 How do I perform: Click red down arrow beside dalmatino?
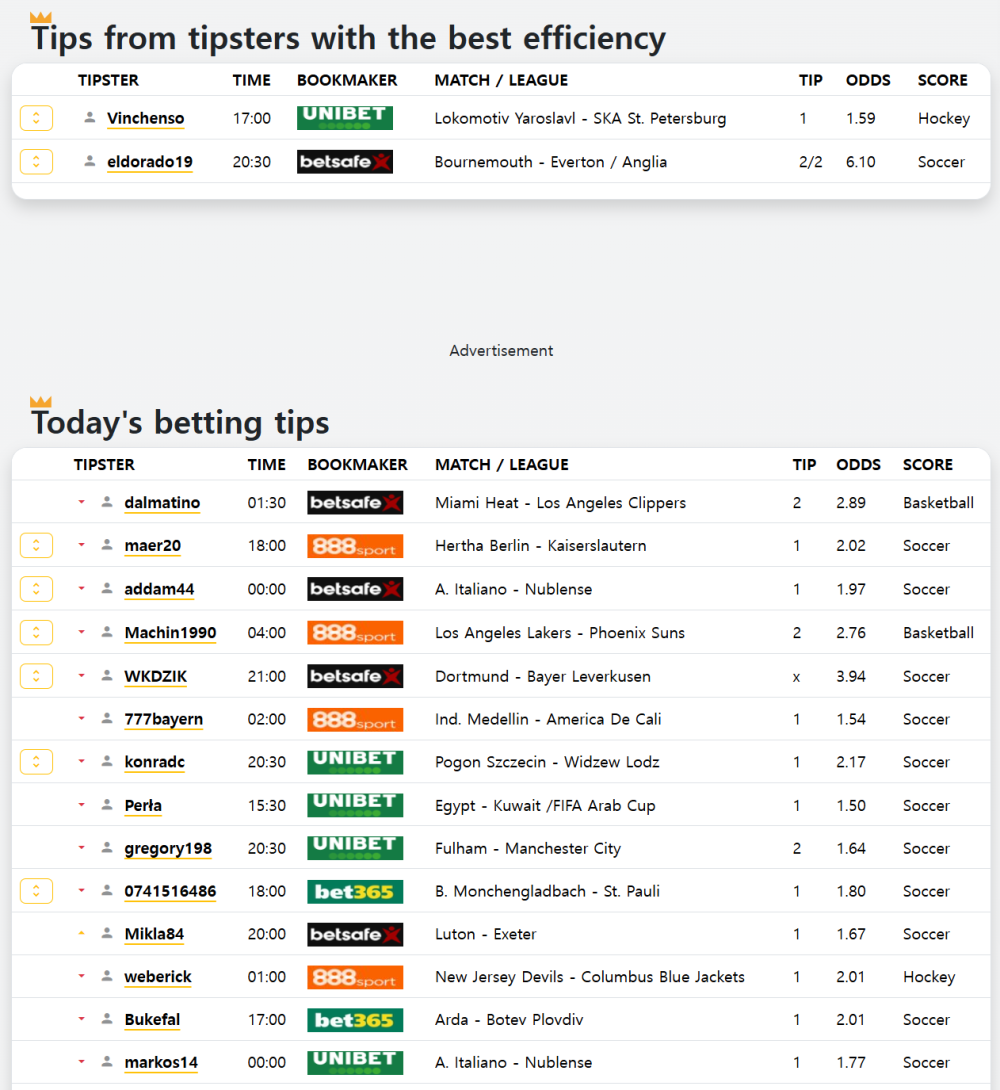tap(81, 502)
